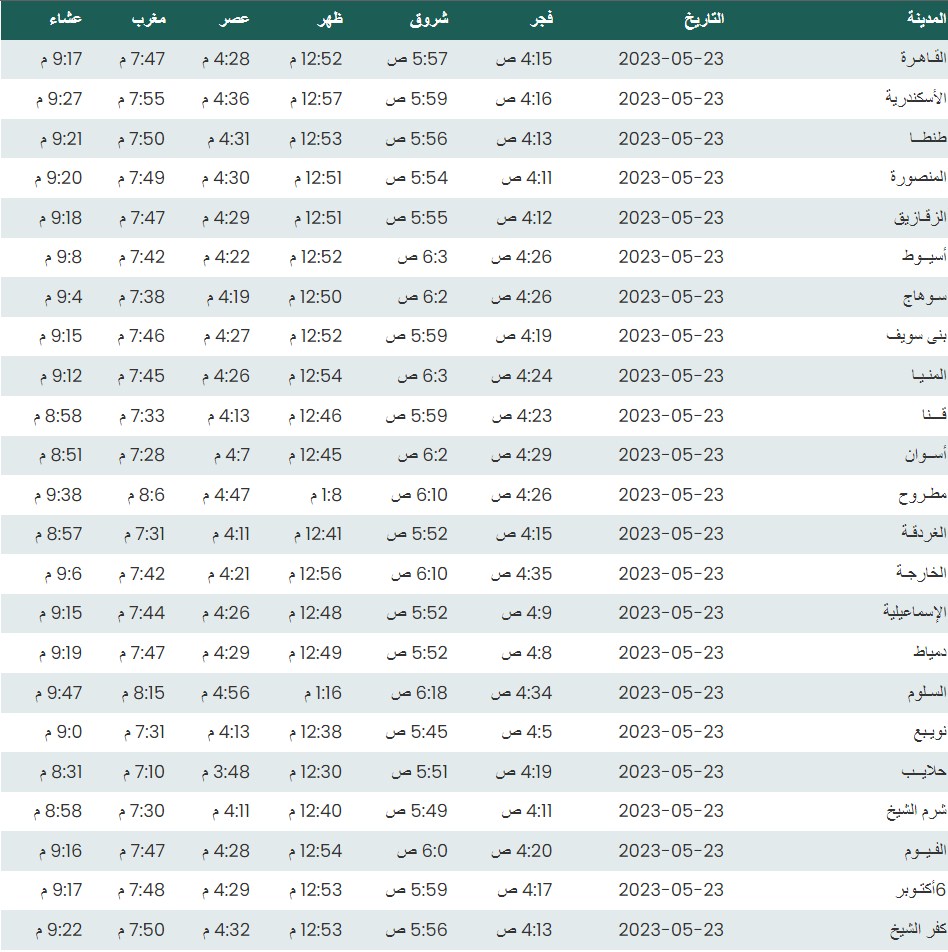Select the عصر time for أسوان
This screenshot has height=952, width=948.
click(228, 455)
